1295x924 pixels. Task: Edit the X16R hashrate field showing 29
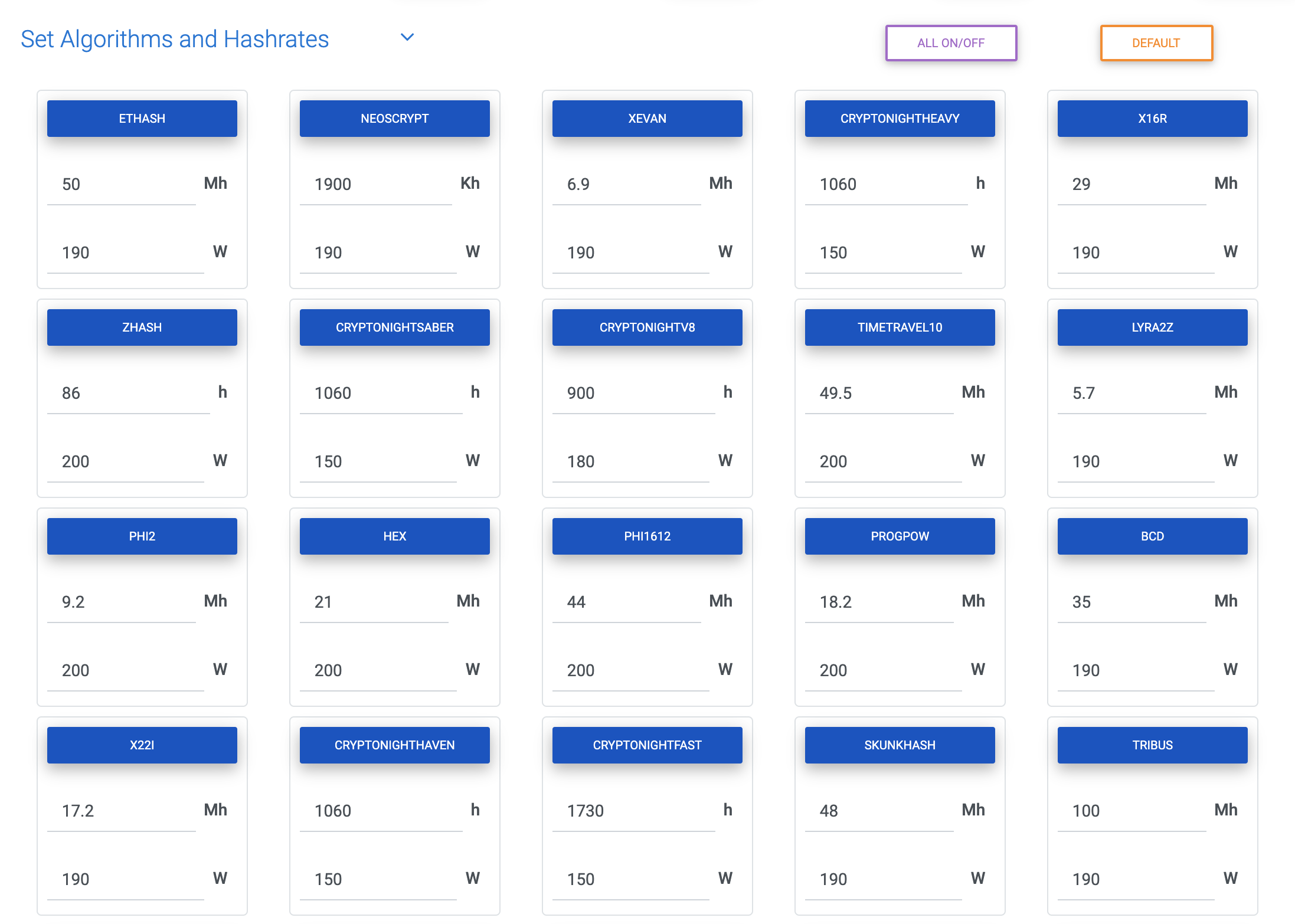1132,185
